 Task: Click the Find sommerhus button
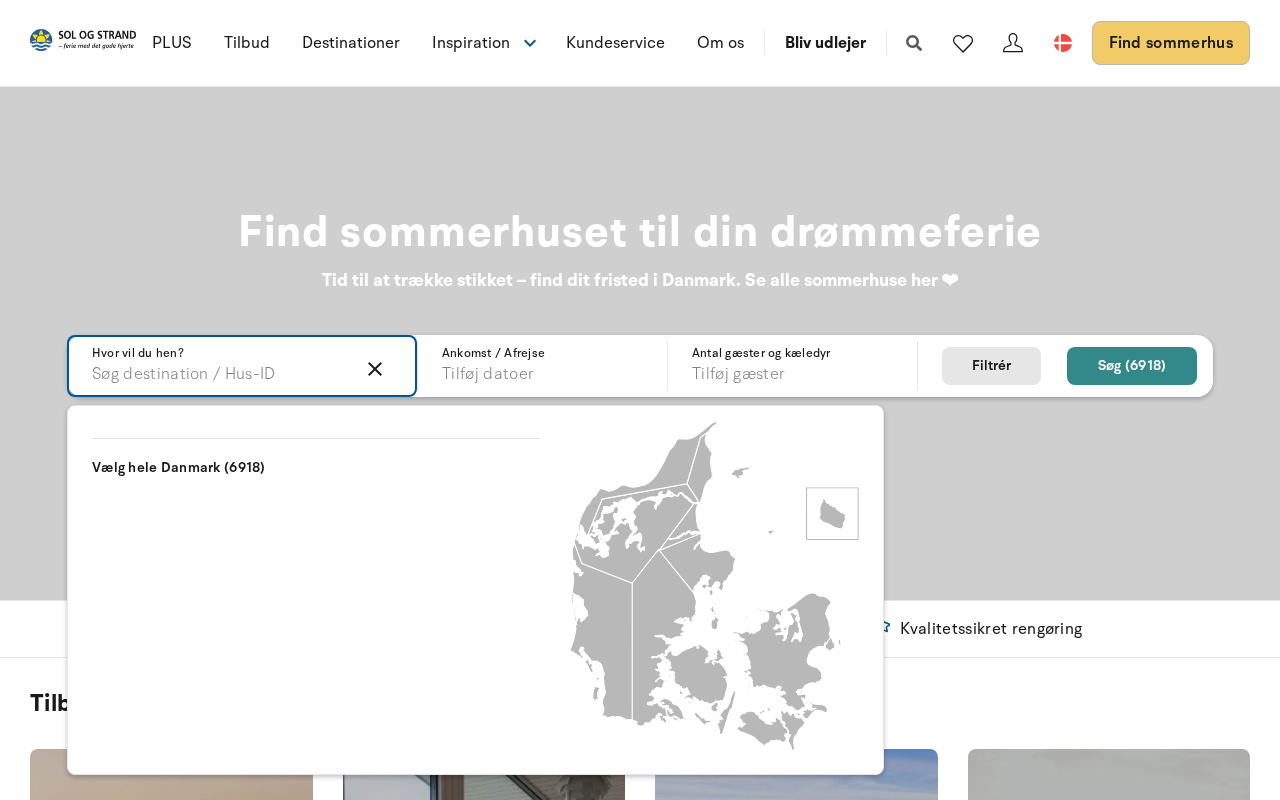1170,43
